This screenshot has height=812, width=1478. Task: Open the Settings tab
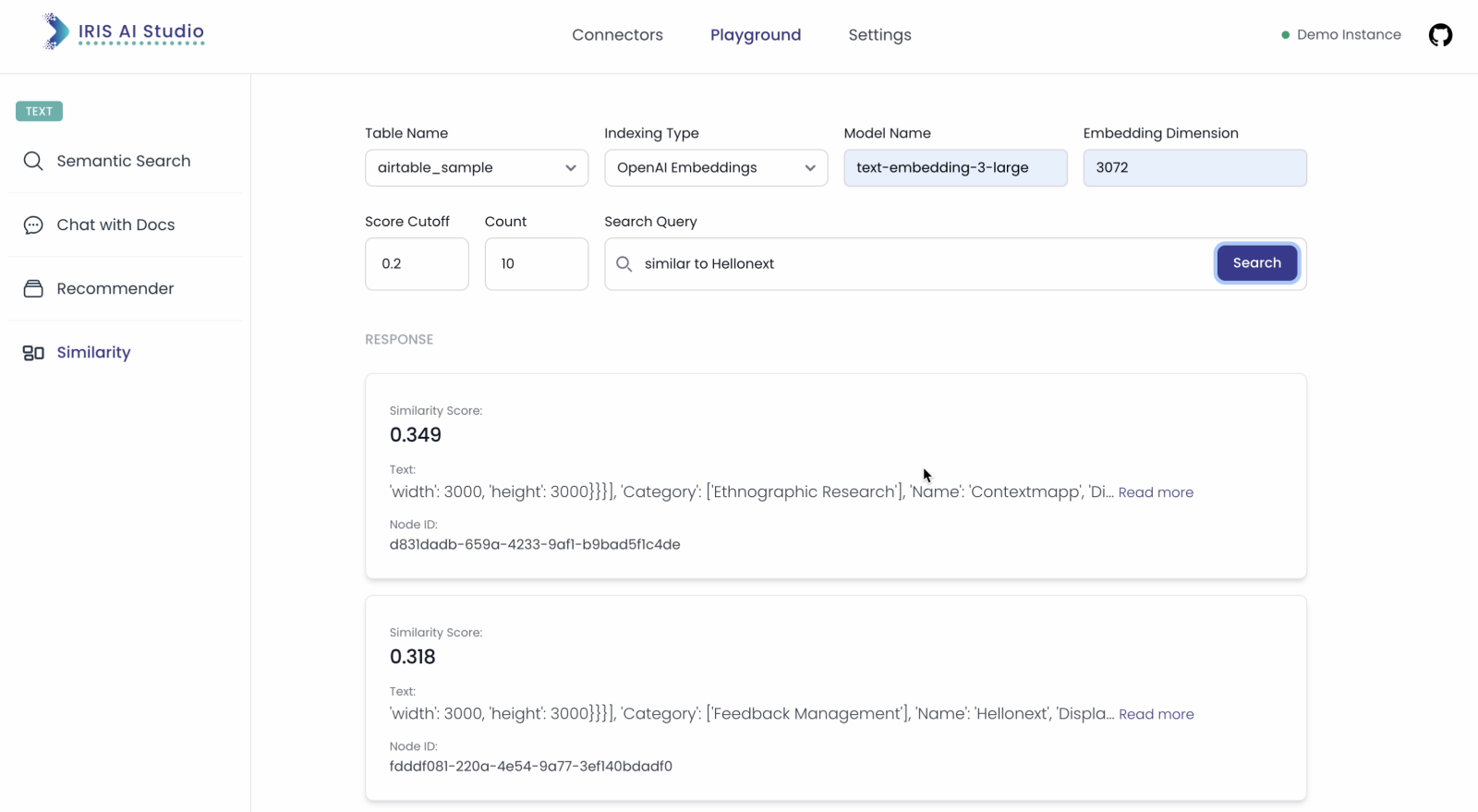[x=879, y=35]
